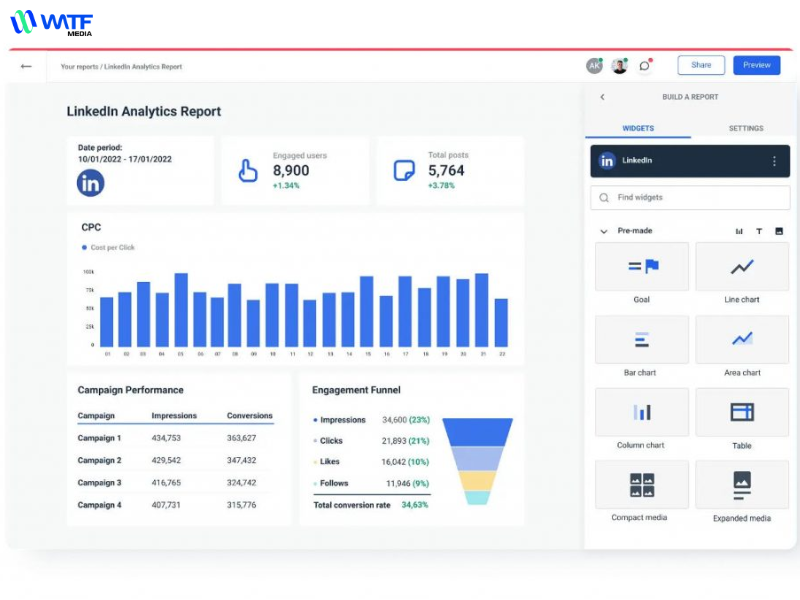Screen dimensions: 800x600
Task: Filter widgets by text T icon
Action: [759, 231]
